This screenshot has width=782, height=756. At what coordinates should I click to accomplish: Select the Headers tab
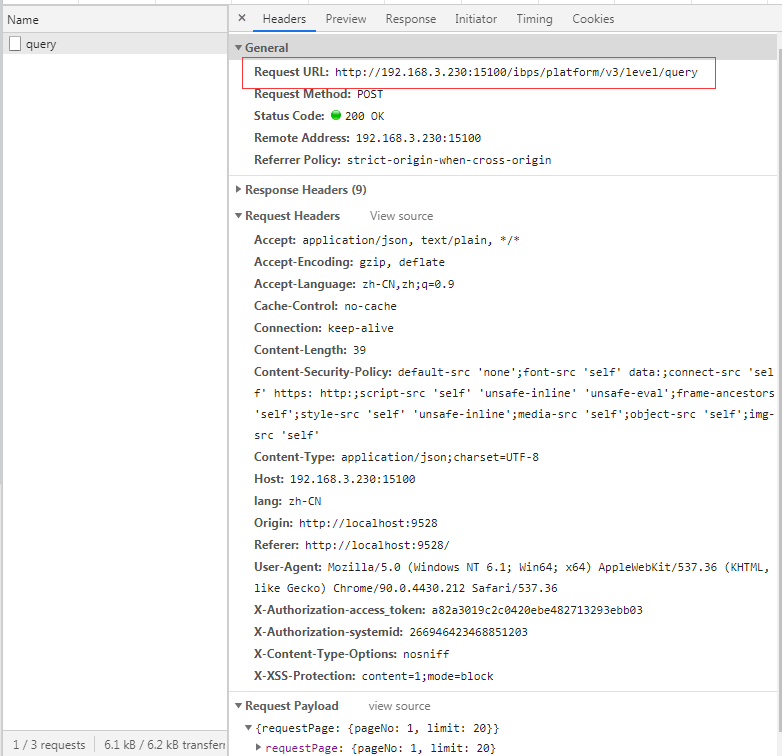point(284,19)
